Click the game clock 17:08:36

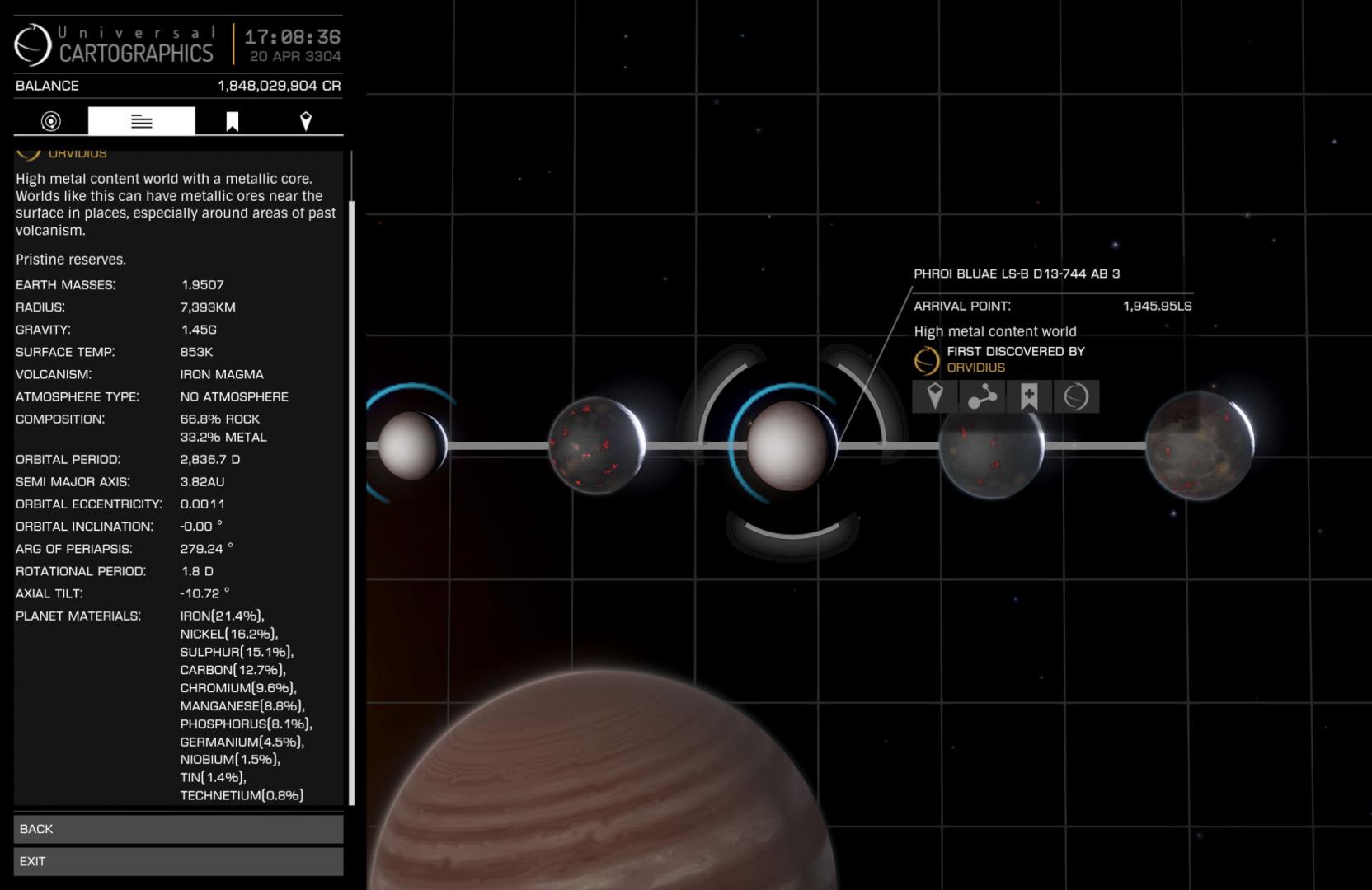pos(292,37)
